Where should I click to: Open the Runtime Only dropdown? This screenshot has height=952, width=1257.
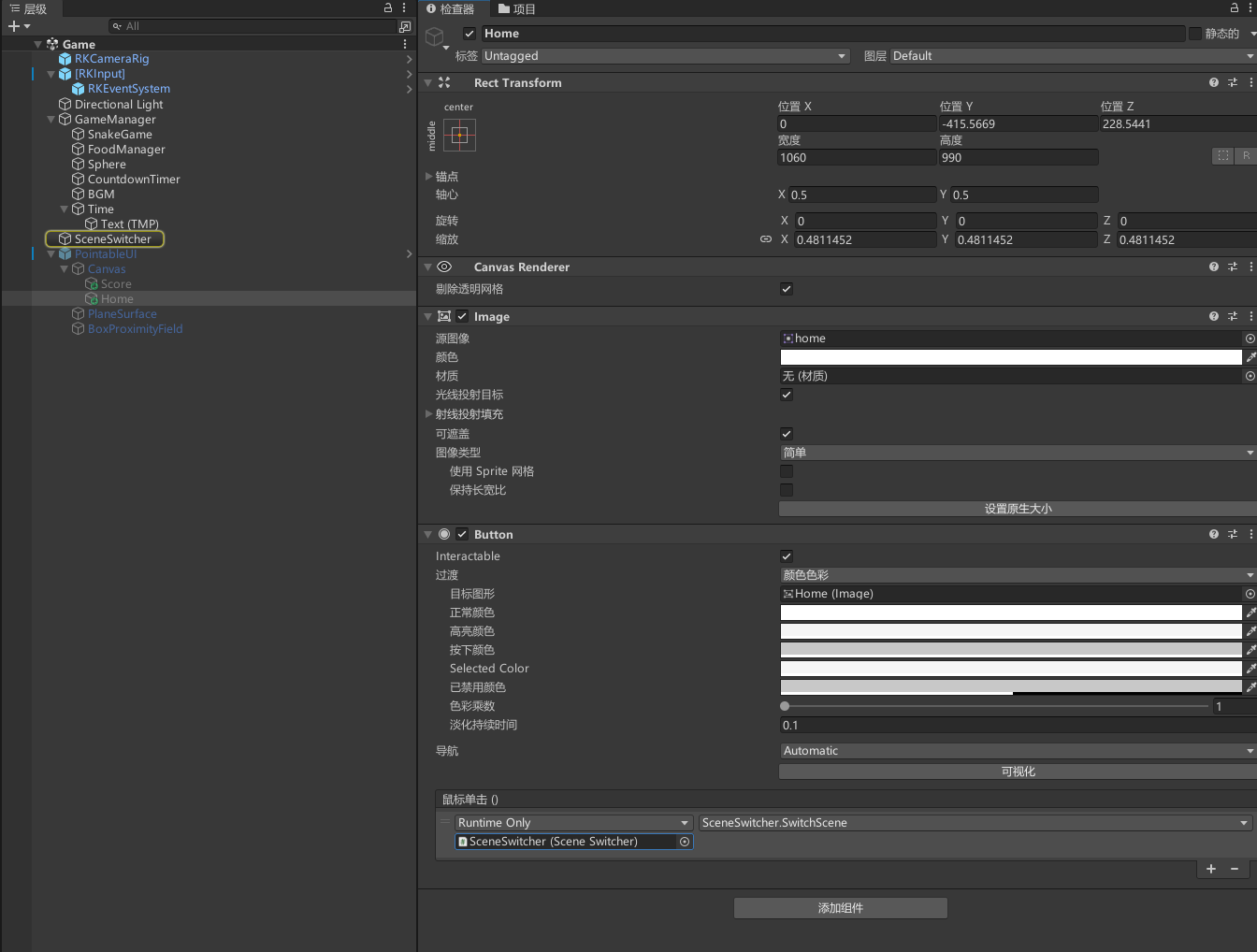click(x=573, y=823)
